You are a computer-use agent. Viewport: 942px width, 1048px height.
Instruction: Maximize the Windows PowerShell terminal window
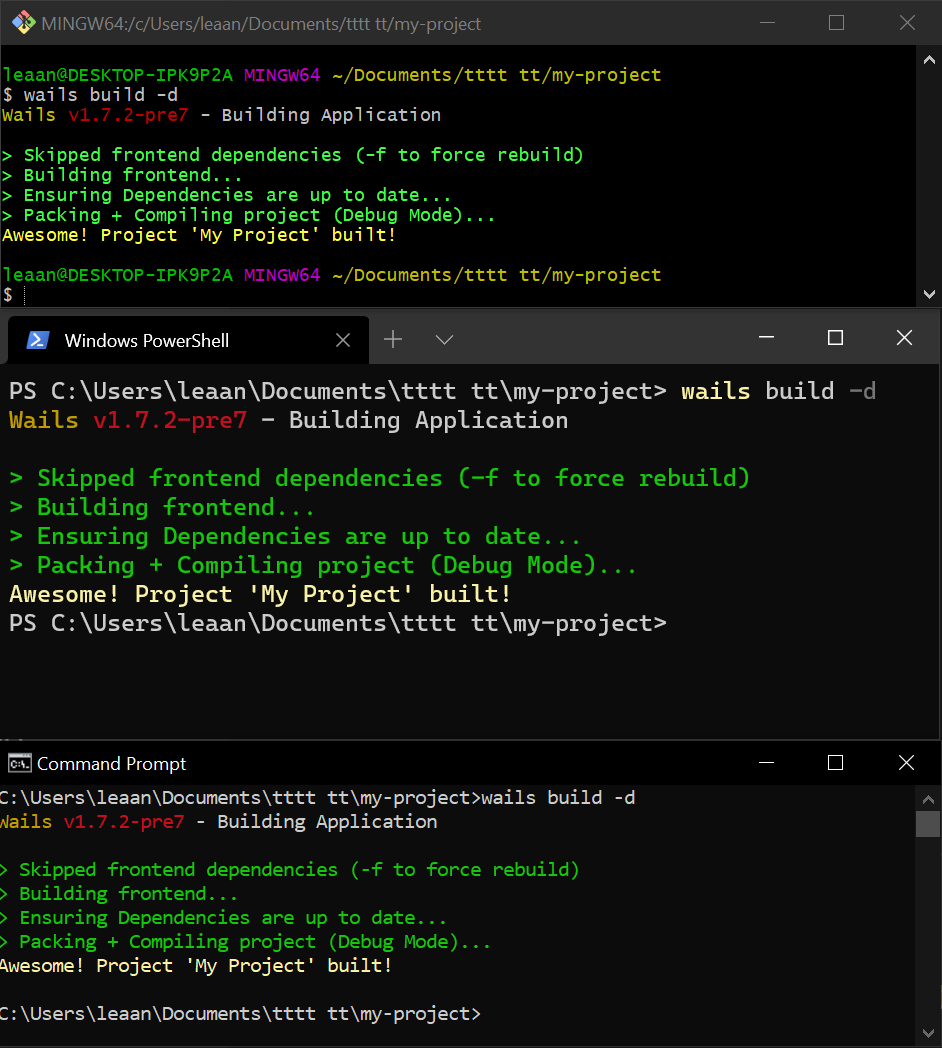[835, 338]
